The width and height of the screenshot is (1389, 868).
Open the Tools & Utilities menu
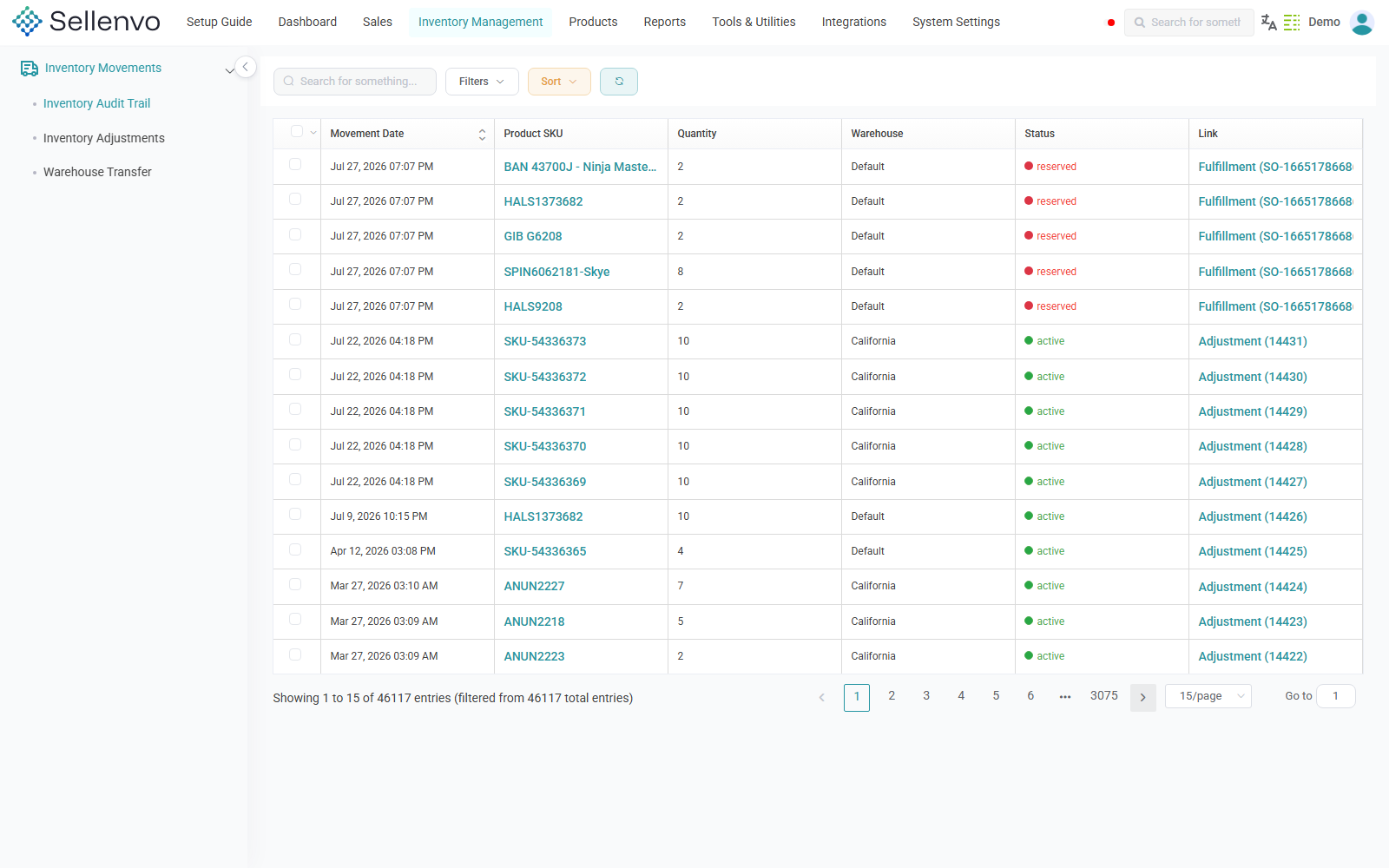pos(754,22)
